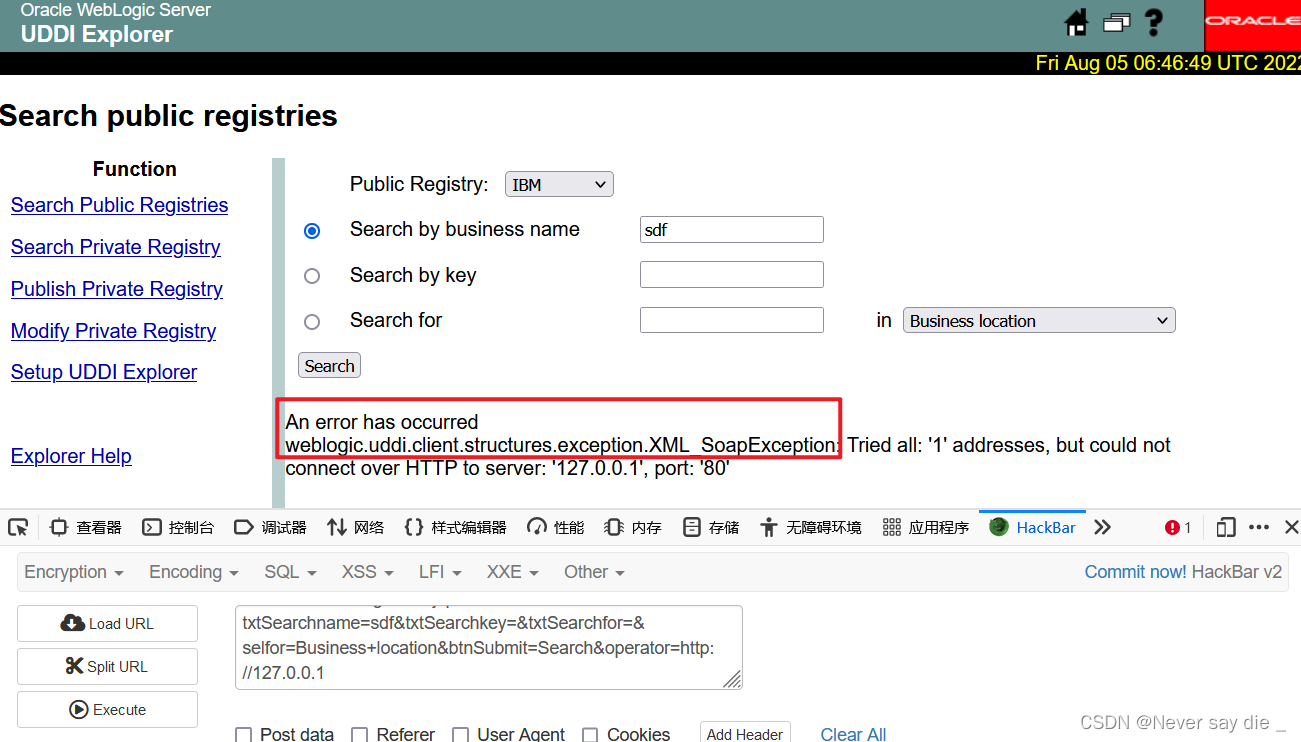Enable the Cookies checkbox
The height and width of the screenshot is (742, 1301).
click(x=590, y=735)
